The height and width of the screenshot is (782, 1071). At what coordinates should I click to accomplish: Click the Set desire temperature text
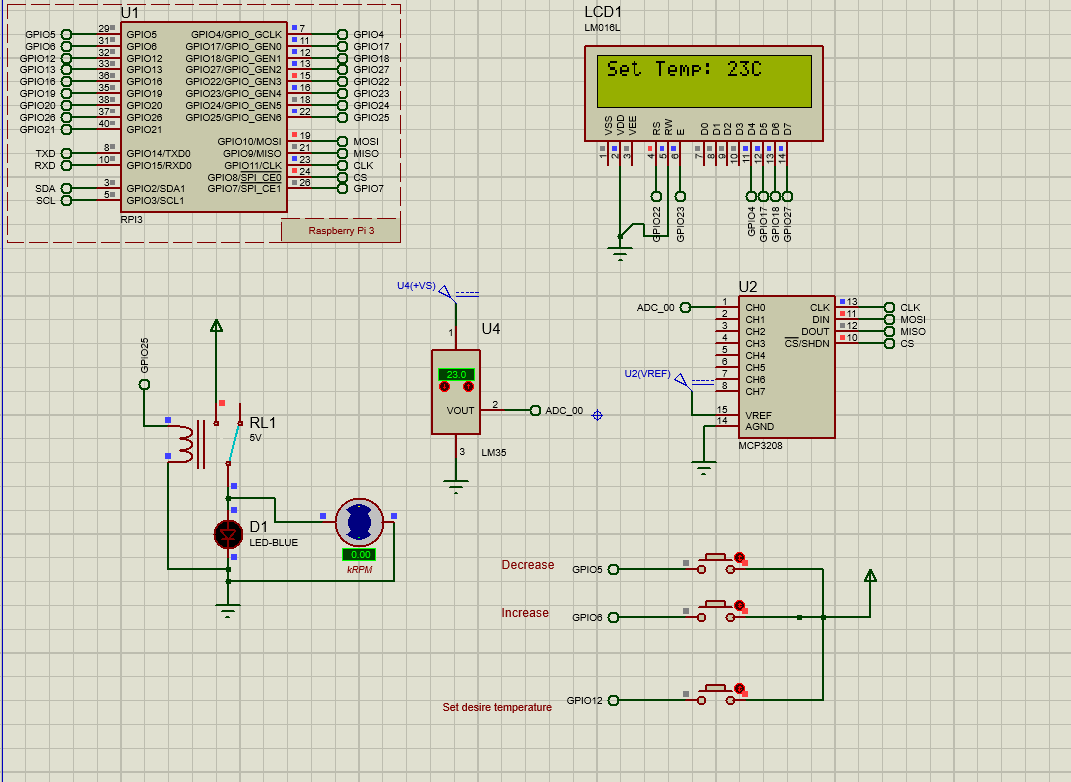[497, 708]
